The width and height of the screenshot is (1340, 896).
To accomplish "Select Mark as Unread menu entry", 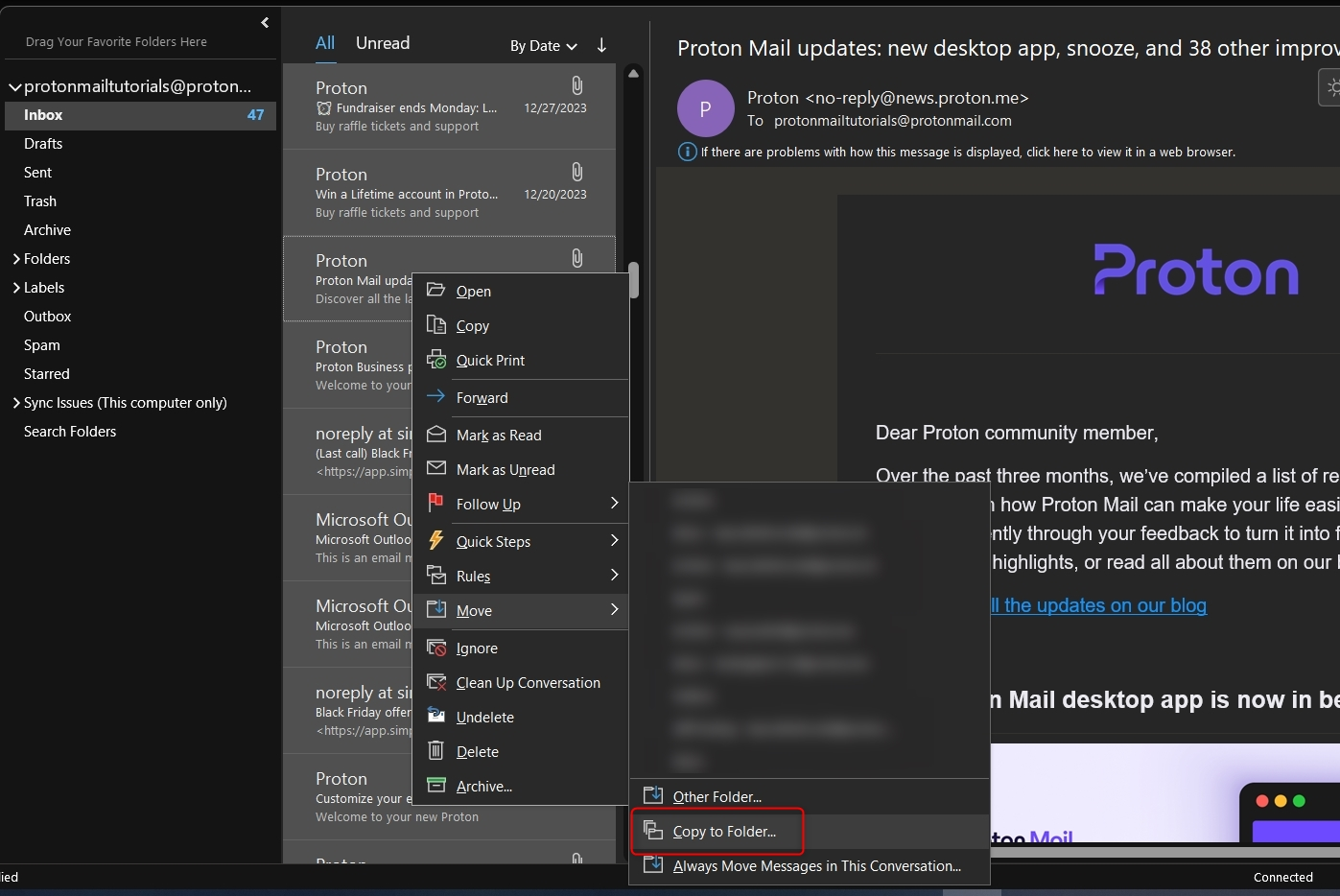I will [520, 469].
